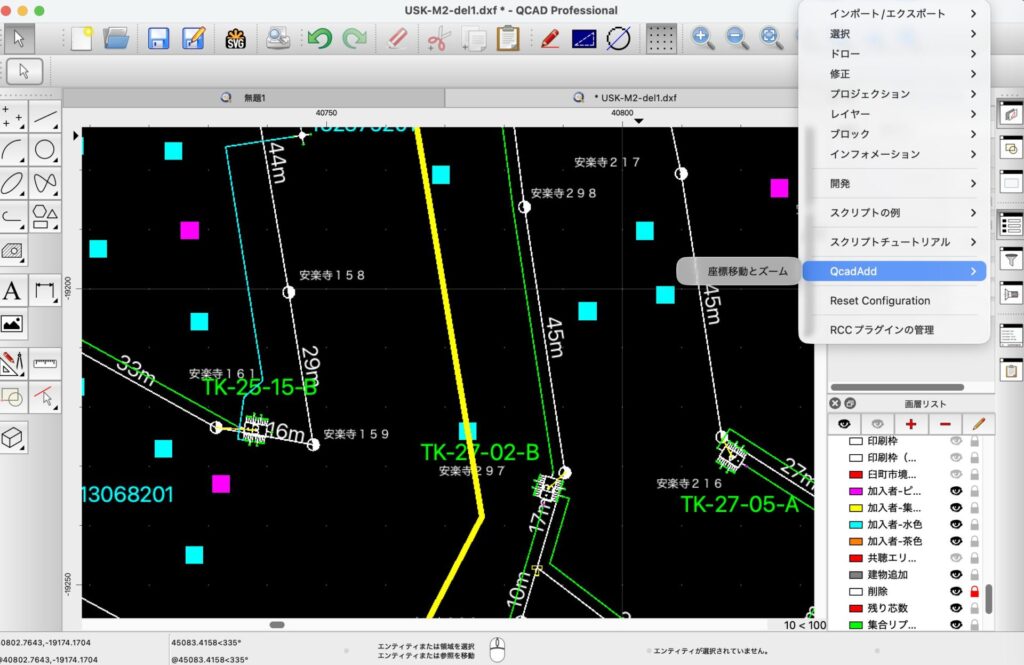Select the Line drawing tool
The width and height of the screenshot is (1024, 665).
(45, 117)
